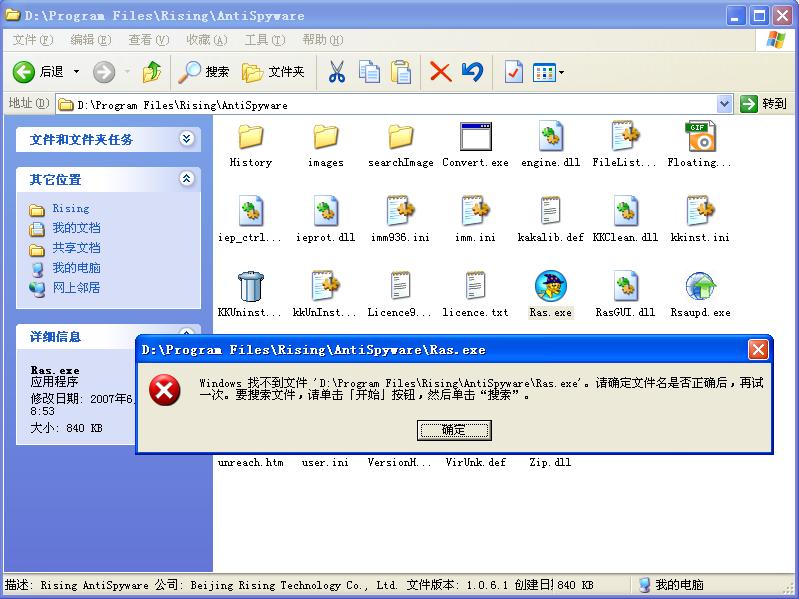Open the Views dropdown button
799x599 pixels.
pos(548,72)
